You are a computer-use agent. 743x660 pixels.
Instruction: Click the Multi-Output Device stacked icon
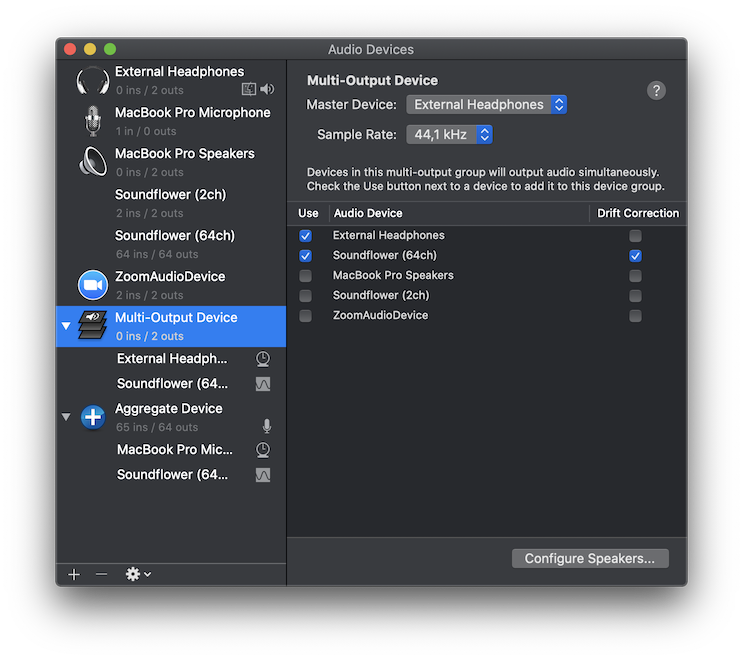[x=92, y=325]
